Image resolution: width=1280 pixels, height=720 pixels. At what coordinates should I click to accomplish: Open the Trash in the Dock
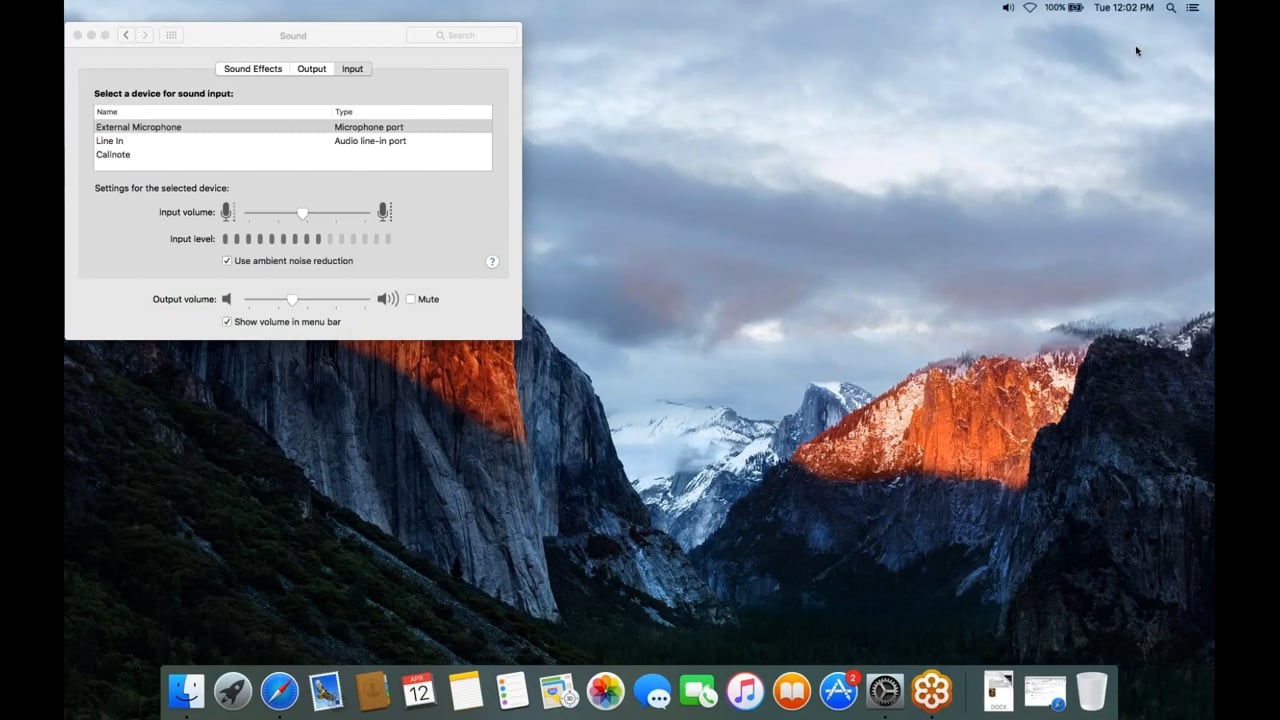tap(1092, 691)
